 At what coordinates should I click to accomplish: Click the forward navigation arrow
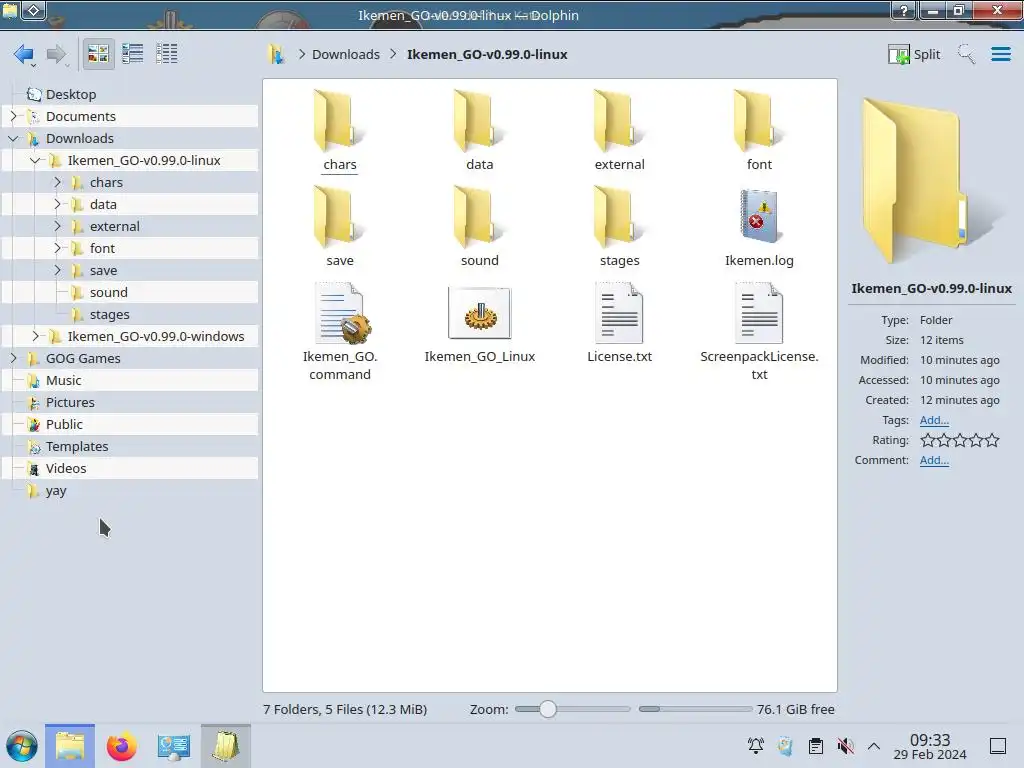(57, 54)
